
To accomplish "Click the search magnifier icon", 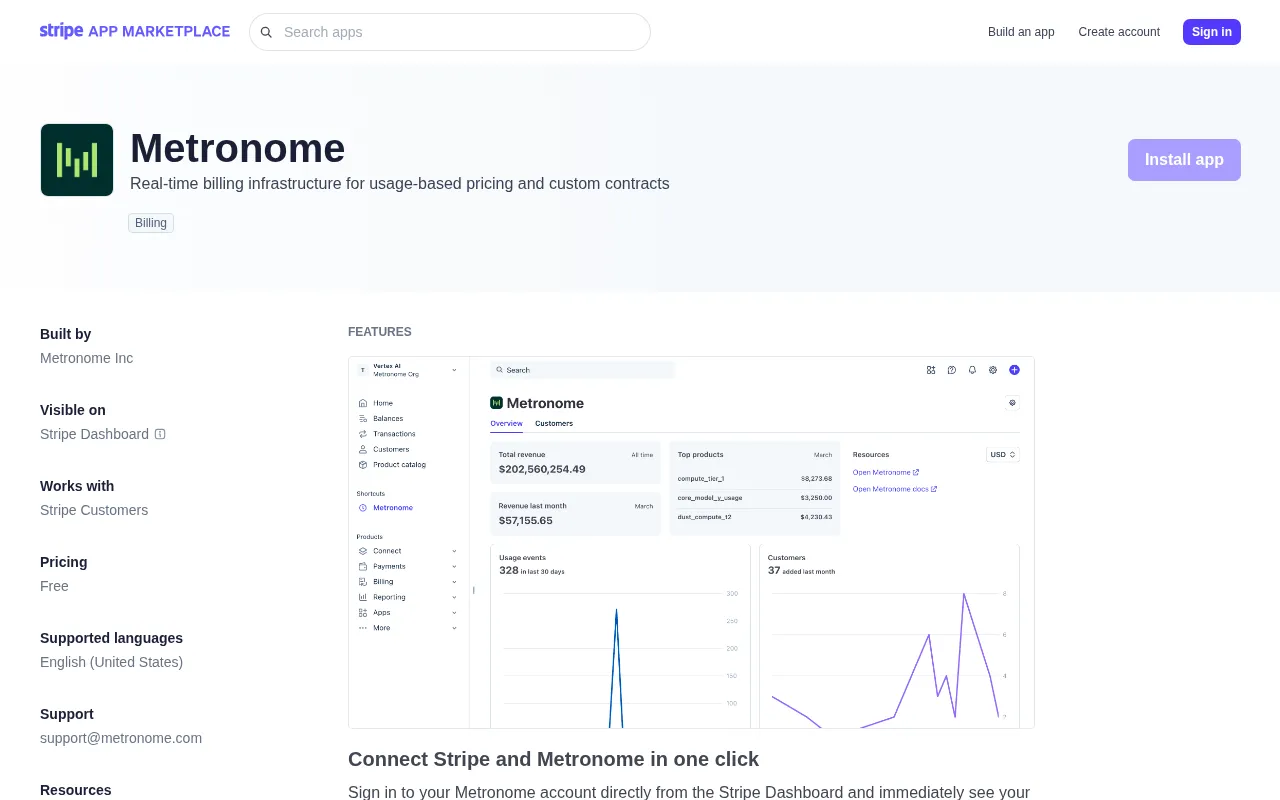I will [x=266, y=32].
